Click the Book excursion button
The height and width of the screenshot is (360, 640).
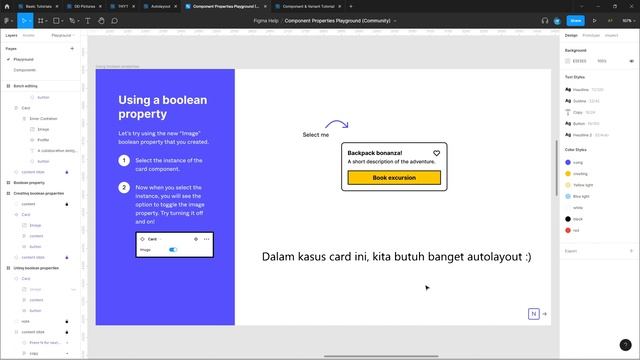coord(394,178)
